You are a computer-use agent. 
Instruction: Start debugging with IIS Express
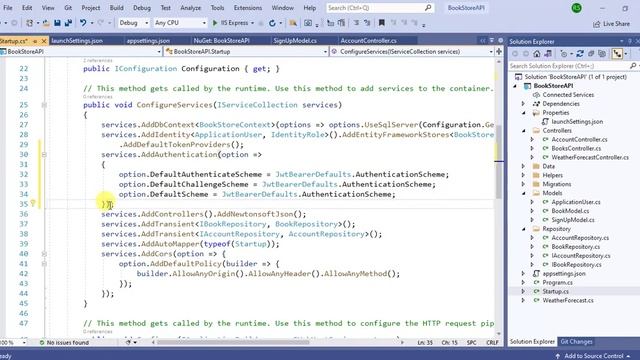[x=232, y=23]
